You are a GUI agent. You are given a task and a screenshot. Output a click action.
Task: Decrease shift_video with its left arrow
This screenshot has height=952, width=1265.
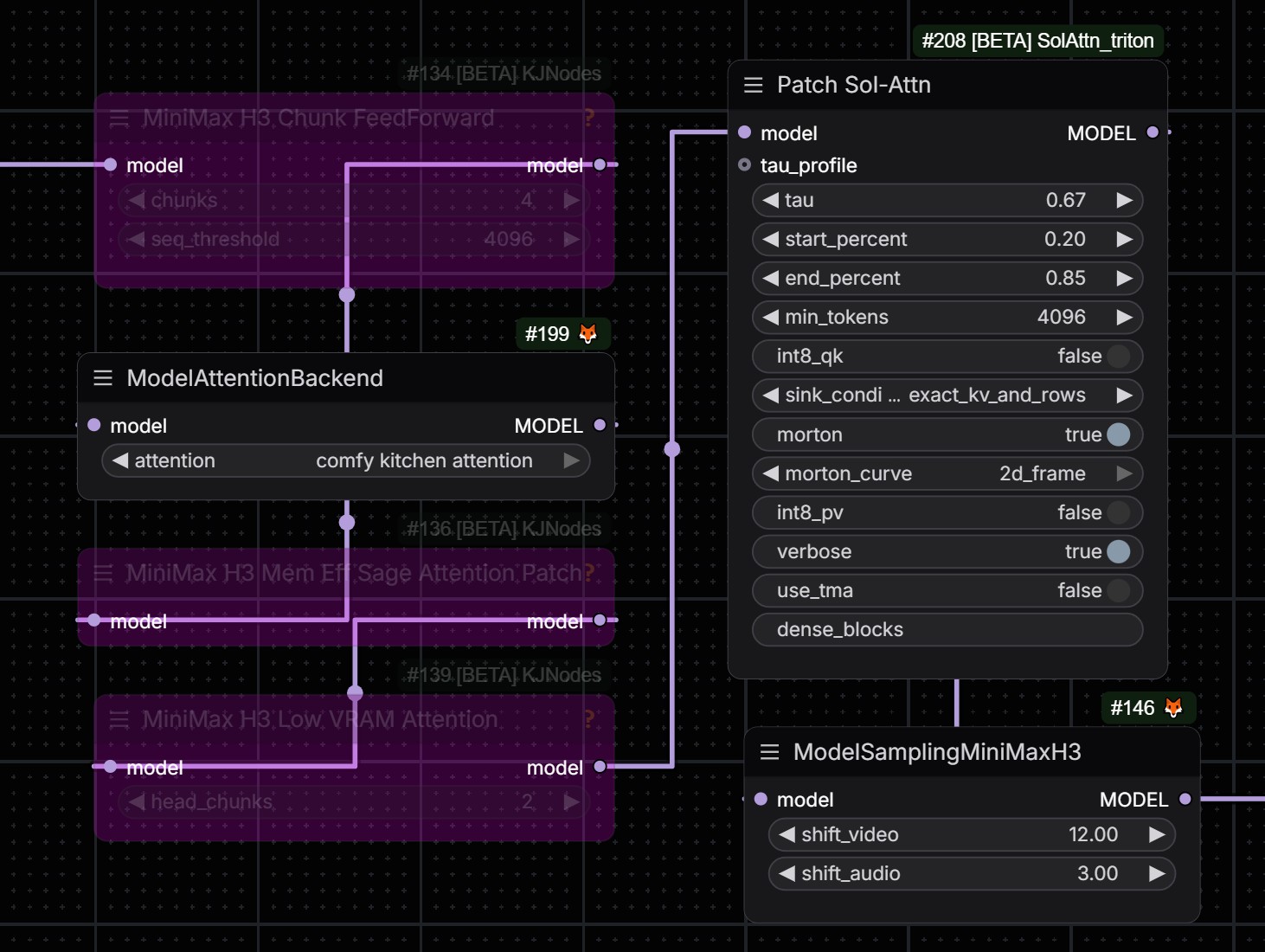(787, 834)
